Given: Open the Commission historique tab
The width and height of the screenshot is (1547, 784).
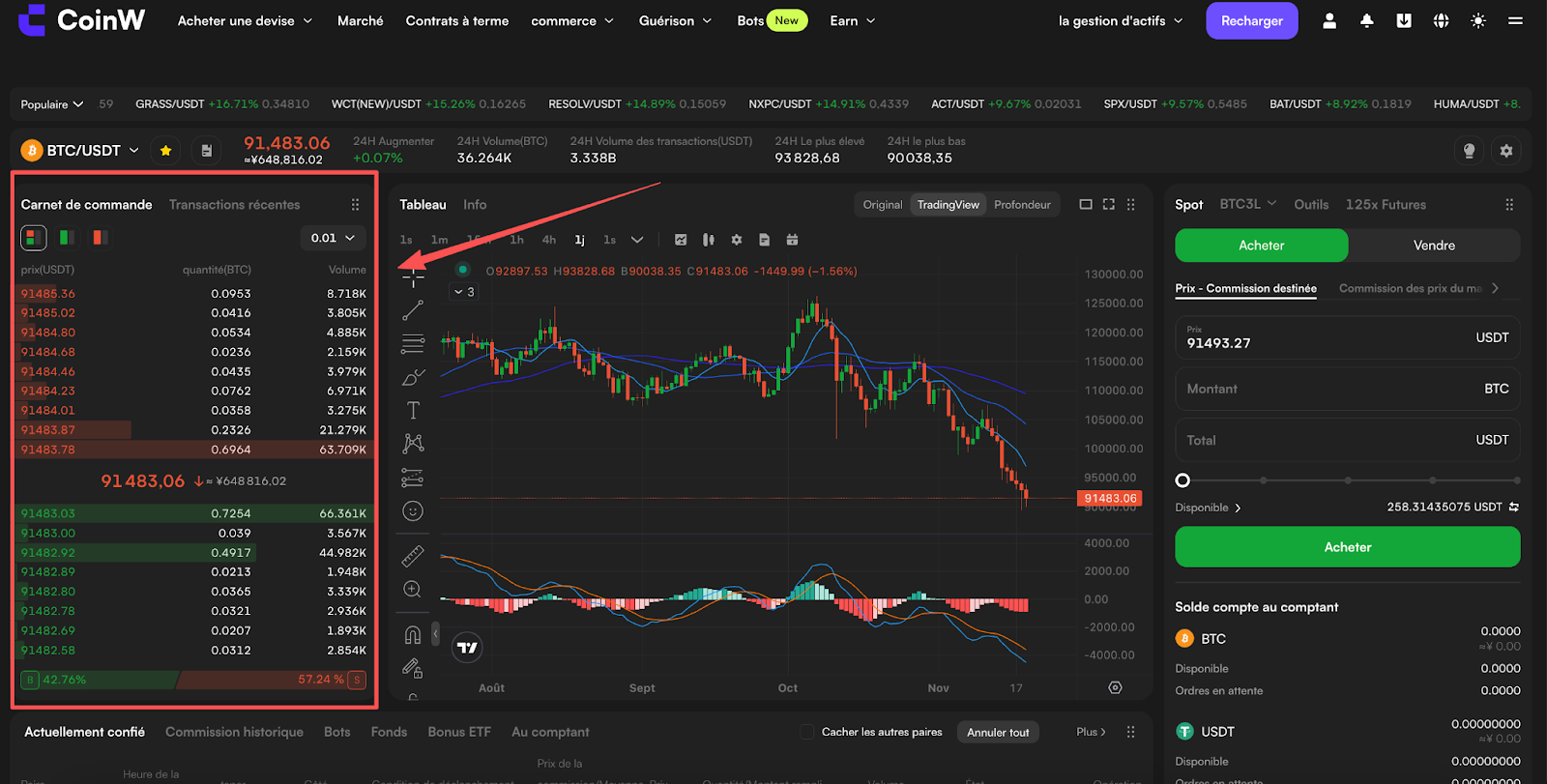Looking at the screenshot, I should (x=234, y=732).
